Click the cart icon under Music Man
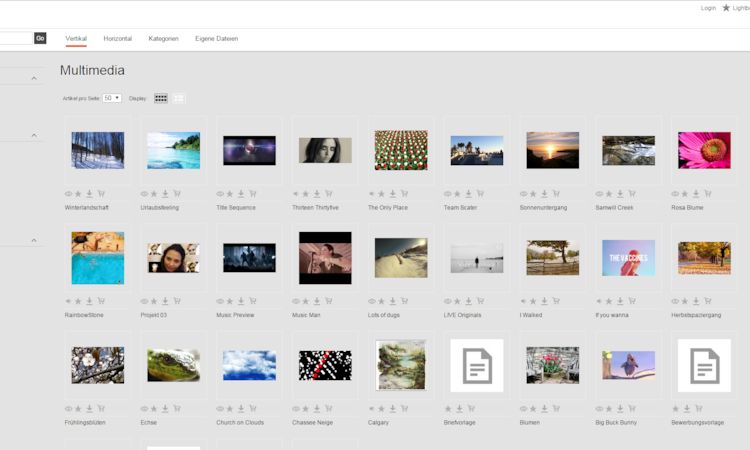Viewport: 750px width, 450px height. 329,301
